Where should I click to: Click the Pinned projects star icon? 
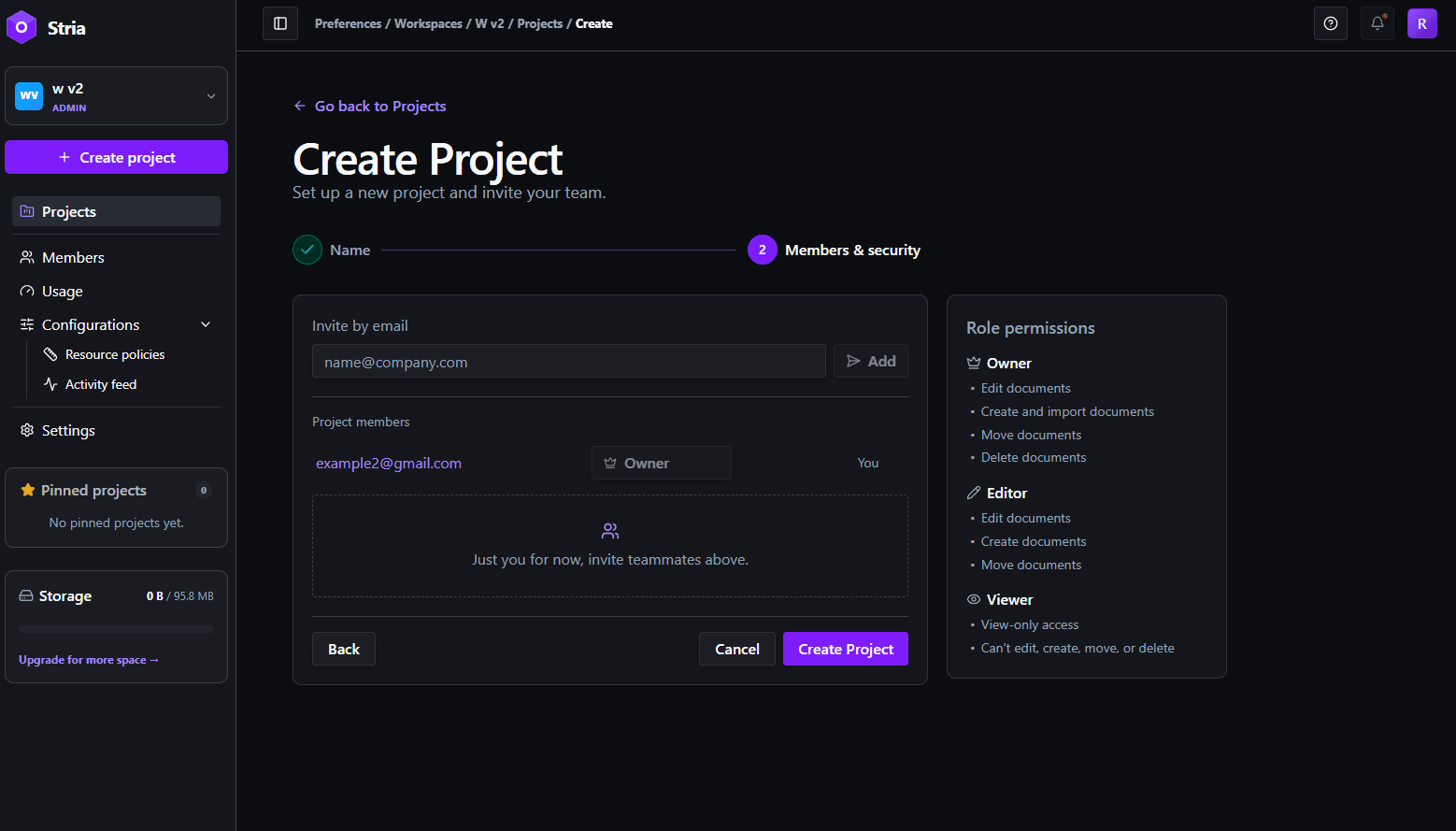[x=28, y=490]
